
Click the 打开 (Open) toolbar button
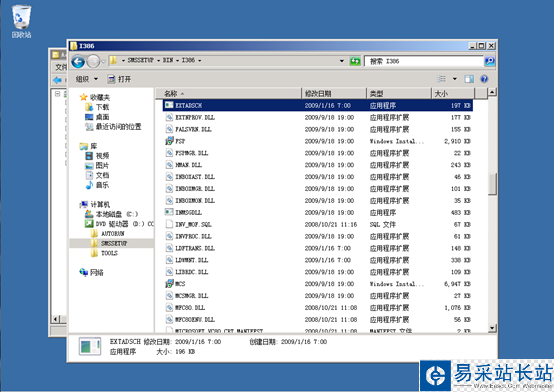(x=119, y=79)
